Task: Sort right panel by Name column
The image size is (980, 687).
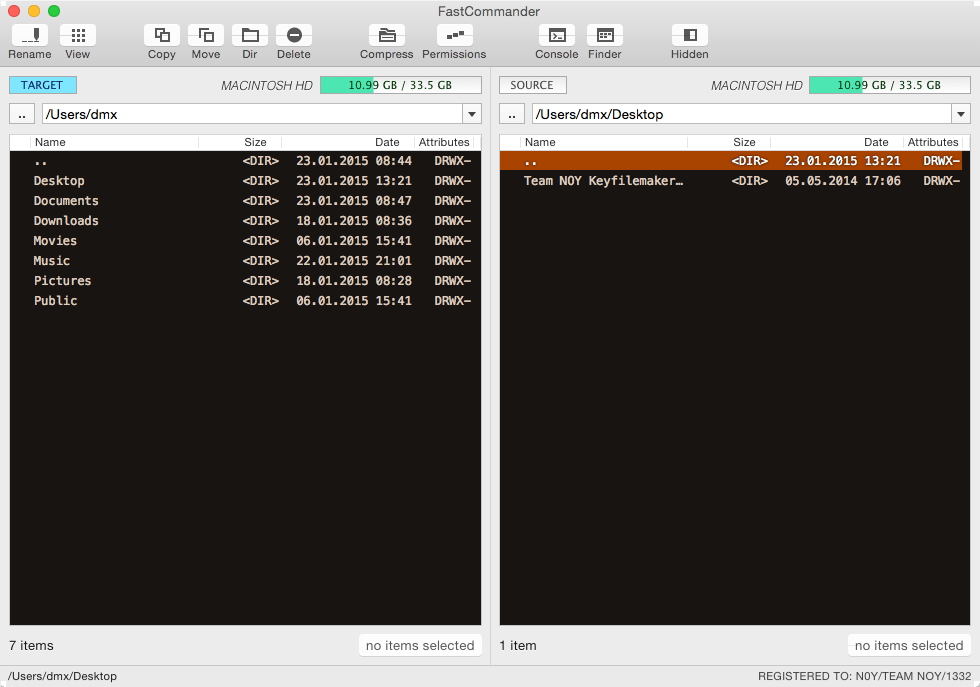Action: [603, 143]
